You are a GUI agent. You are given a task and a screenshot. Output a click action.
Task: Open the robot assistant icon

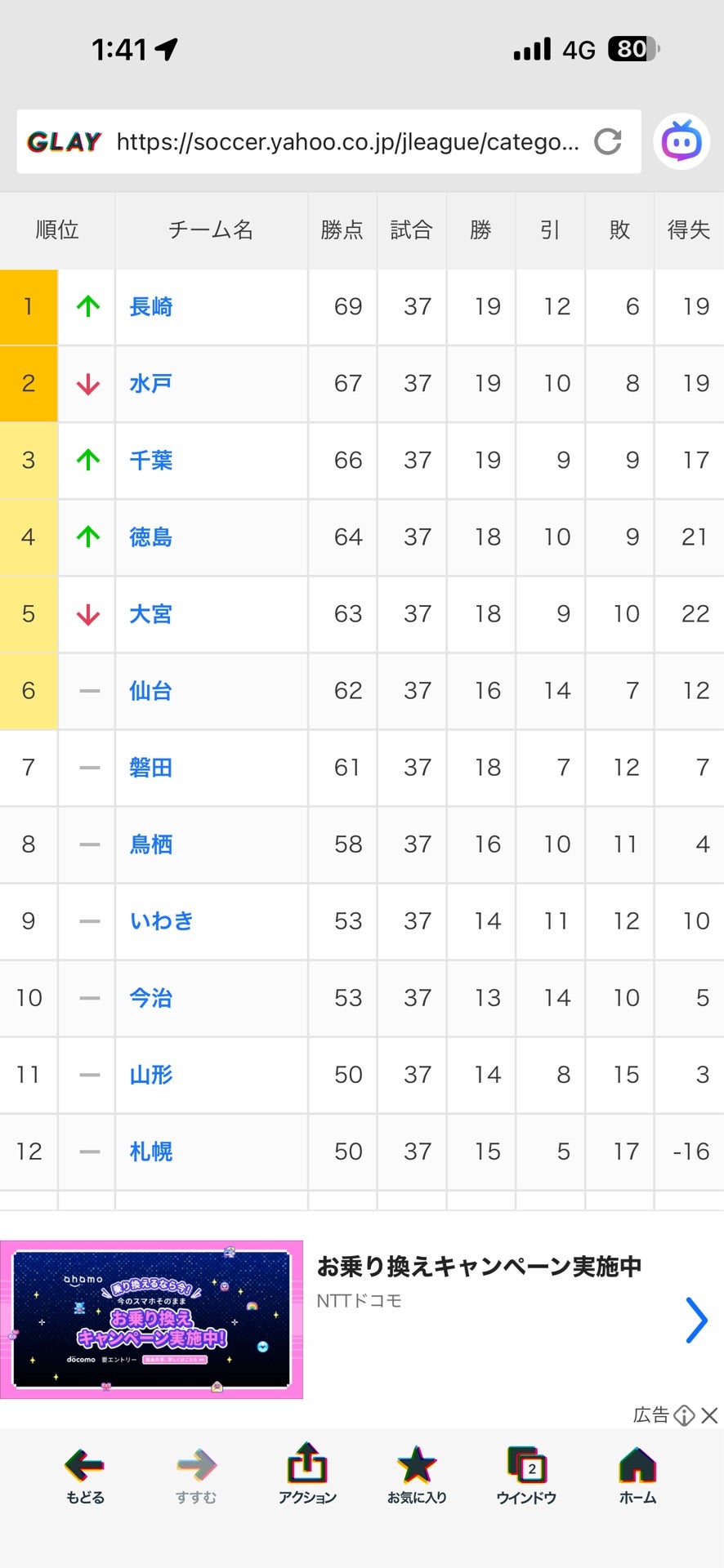(681, 142)
